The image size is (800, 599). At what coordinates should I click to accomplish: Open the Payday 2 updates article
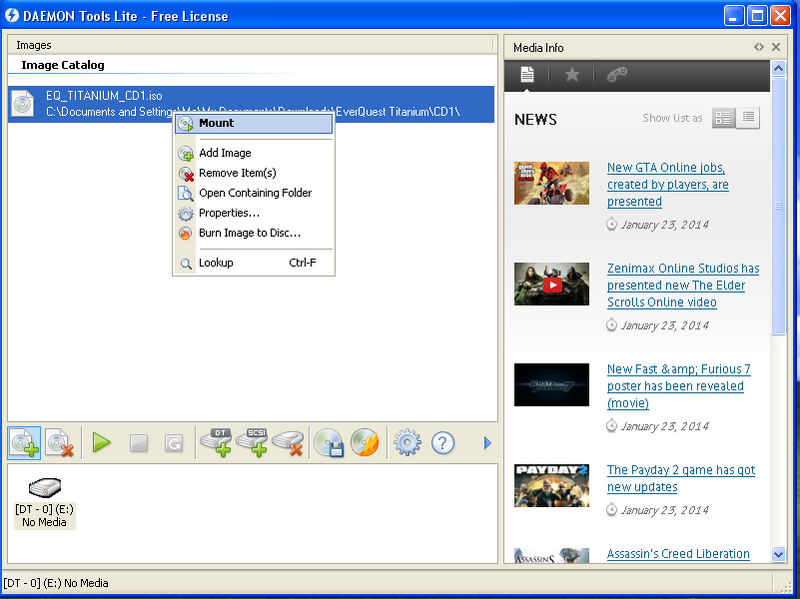click(x=681, y=478)
